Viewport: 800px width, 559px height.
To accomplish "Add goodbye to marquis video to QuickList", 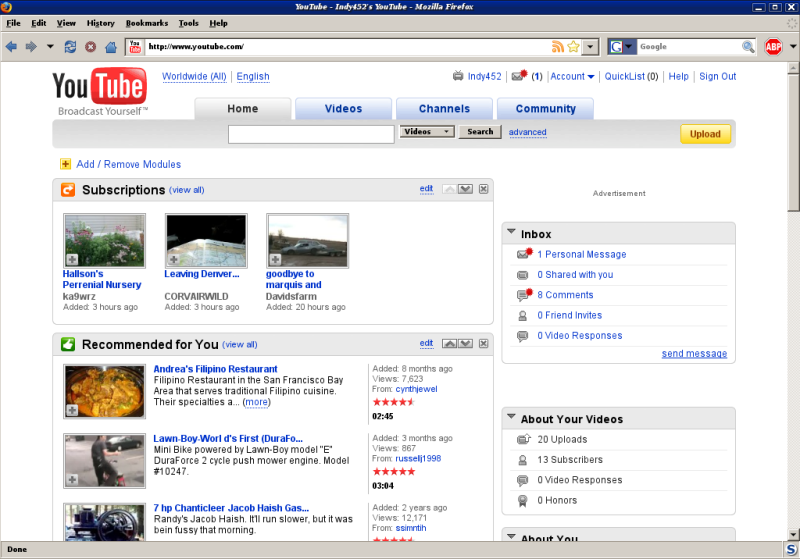I will click(276, 259).
